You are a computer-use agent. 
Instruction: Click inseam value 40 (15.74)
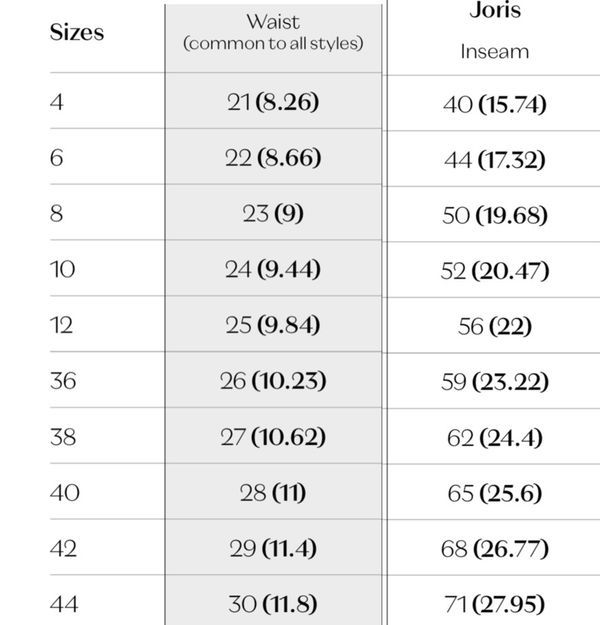click(494, 103)
